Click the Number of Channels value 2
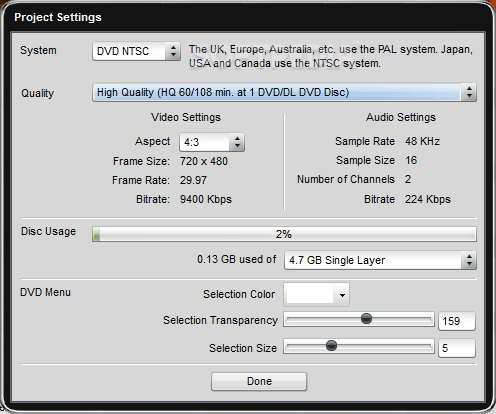The image size is (496, 414). coord(408,179)
